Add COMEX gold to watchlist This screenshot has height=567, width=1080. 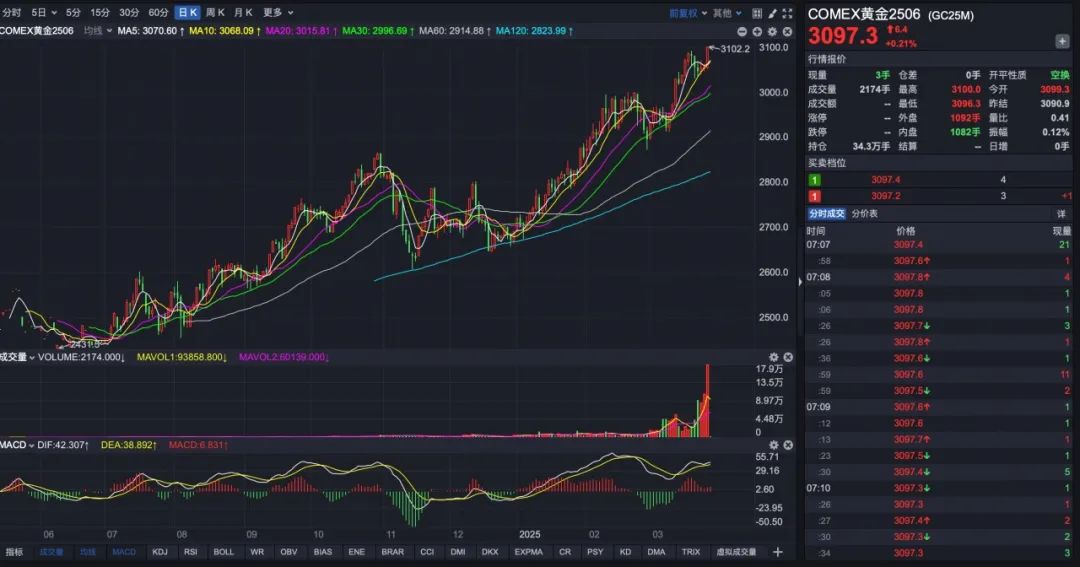tap(1062, 41)
